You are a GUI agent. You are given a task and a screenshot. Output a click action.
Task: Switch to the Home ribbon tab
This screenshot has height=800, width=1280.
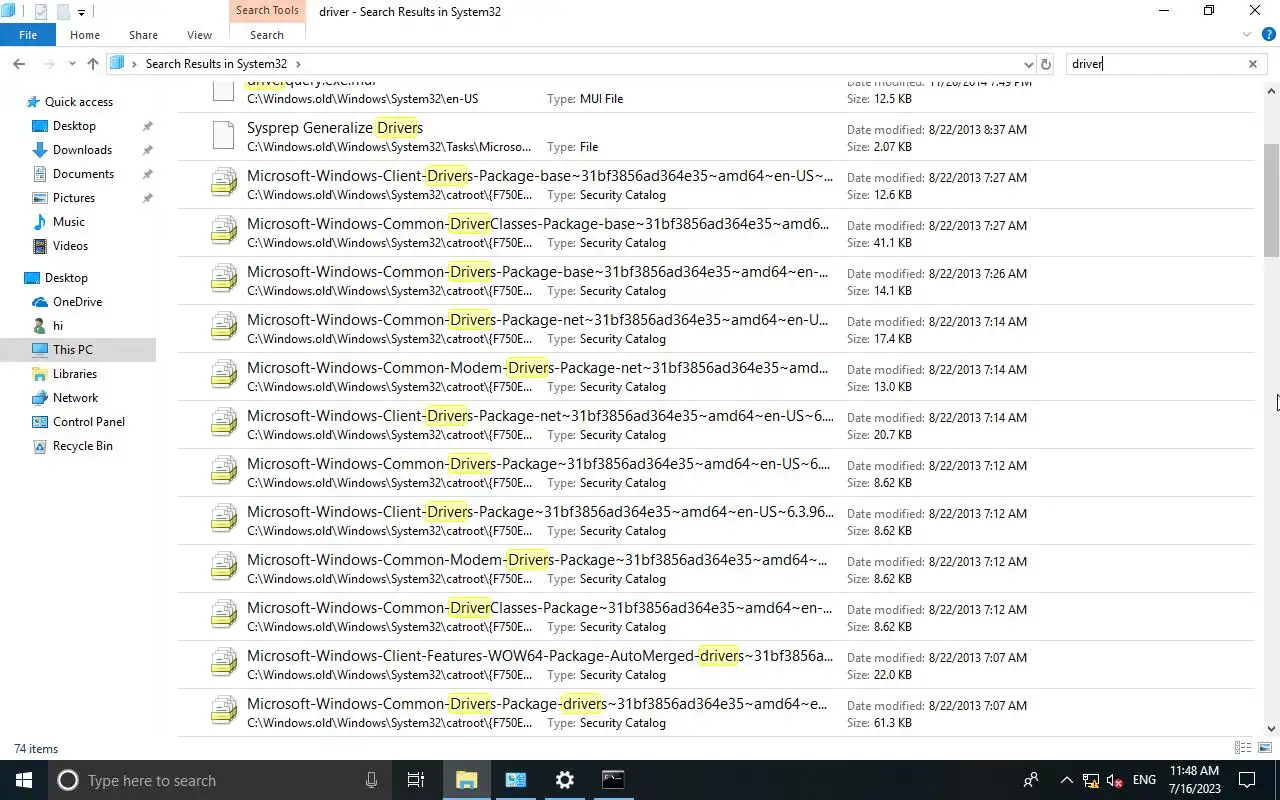coord(85,35)
